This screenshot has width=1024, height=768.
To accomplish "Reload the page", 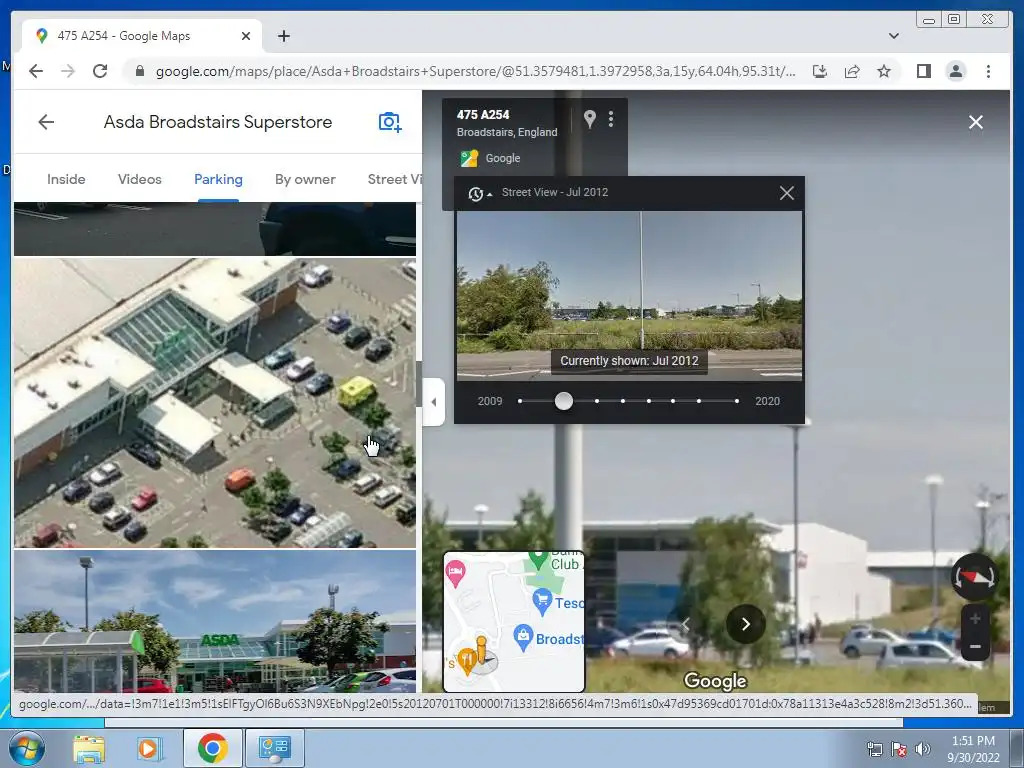I will (100, 71).
